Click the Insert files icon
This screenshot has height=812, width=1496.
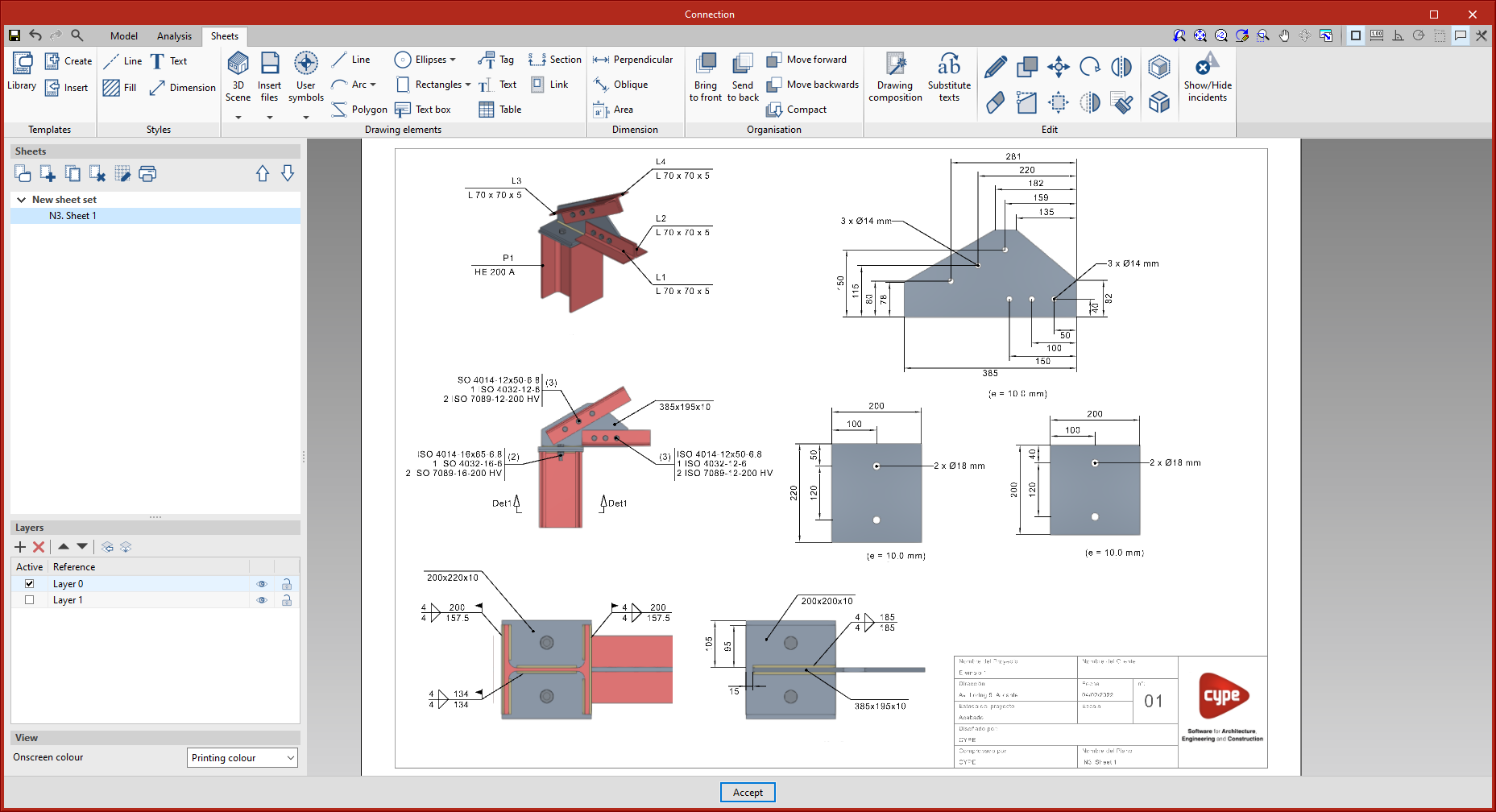coord(269,77)
